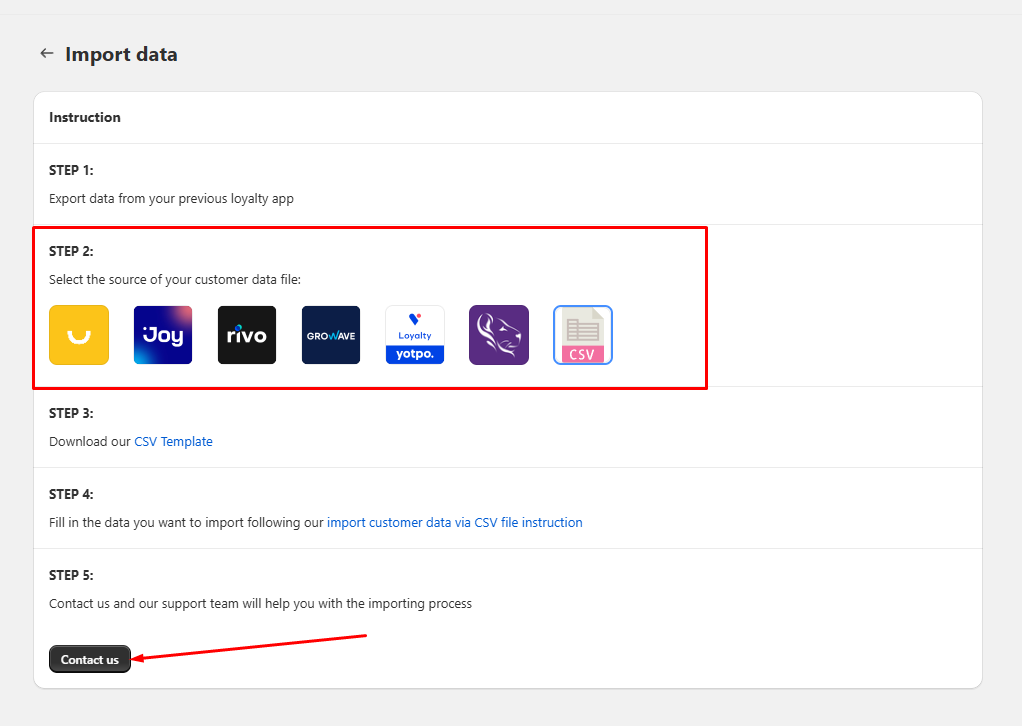Click the 'Select the source' instruction text
The image size is (1022, 726).
click(174, 279)
